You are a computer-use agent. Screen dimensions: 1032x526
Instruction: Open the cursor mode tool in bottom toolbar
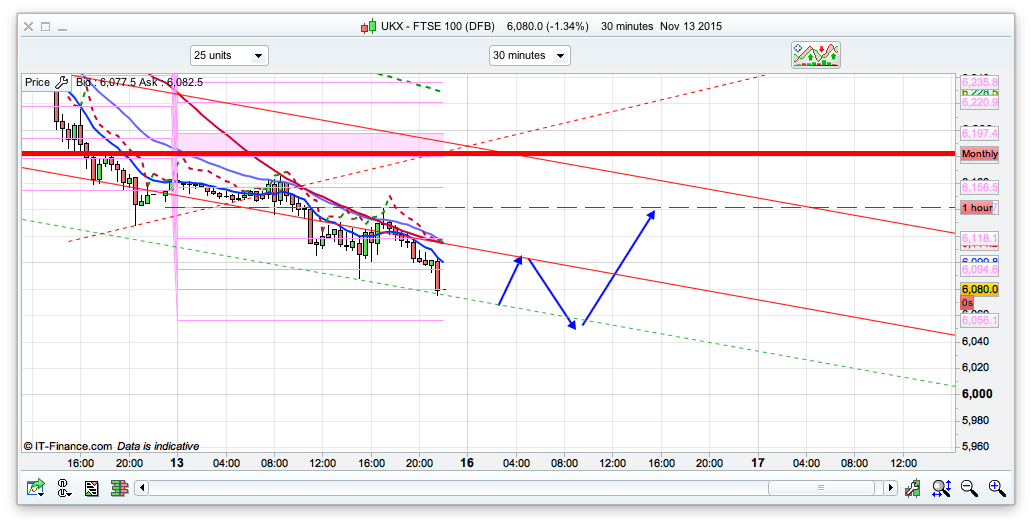tap(64, 488)
